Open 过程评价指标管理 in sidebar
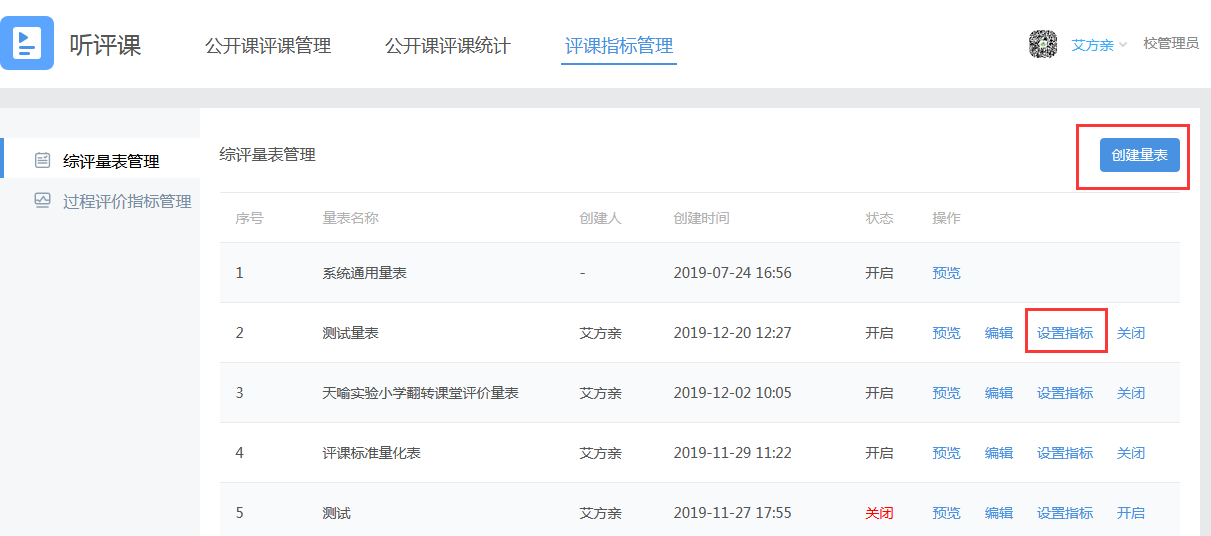Screen dimensions: 1211x536 coord(126,201)
